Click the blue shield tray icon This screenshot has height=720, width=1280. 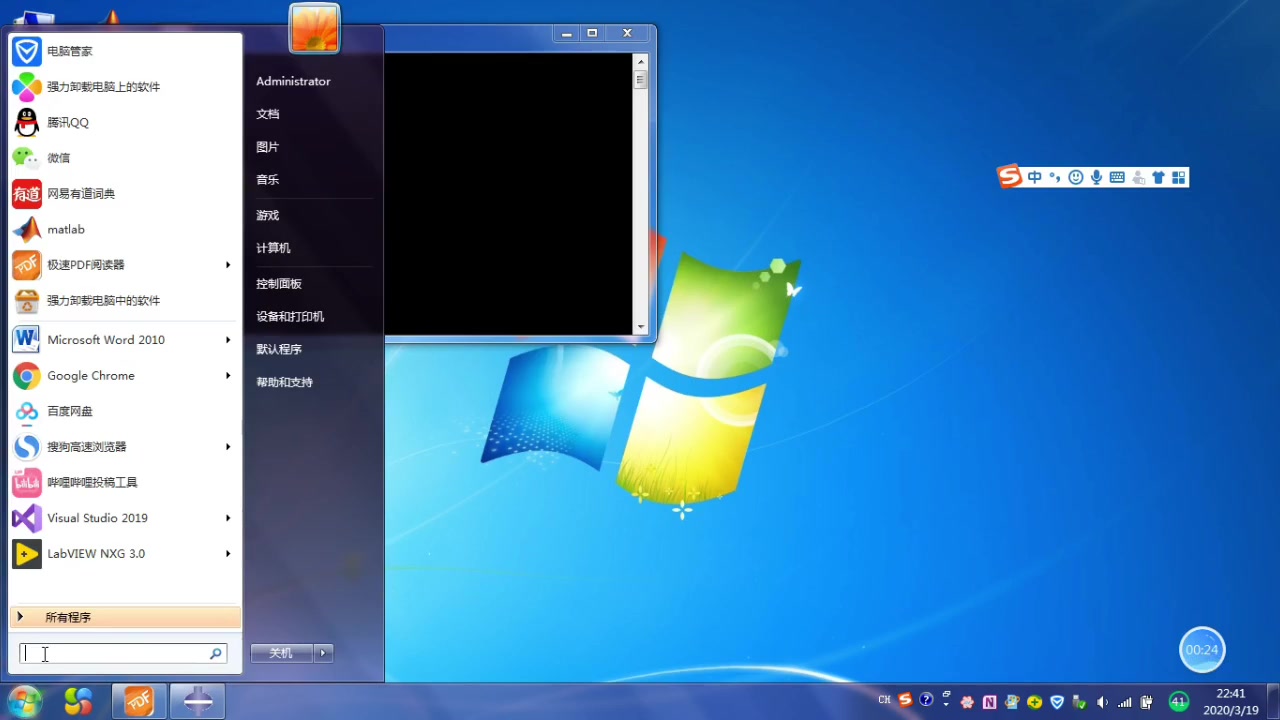pyautogui.click(x=1056, y=702)
